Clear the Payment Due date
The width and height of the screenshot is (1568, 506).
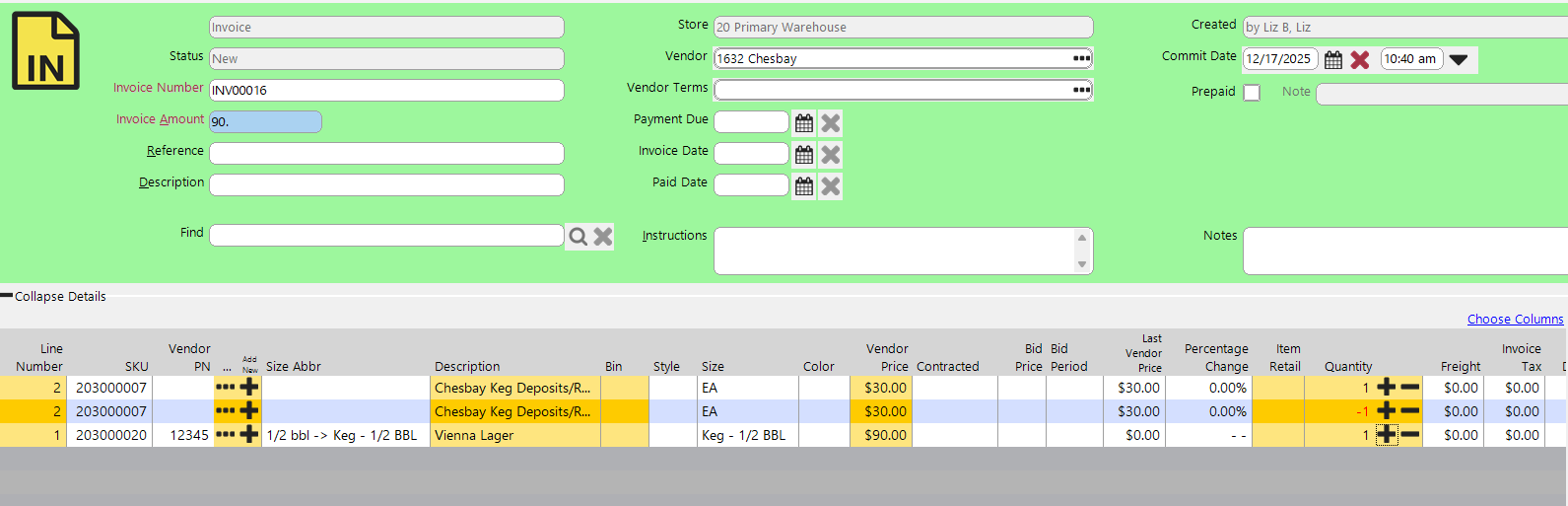tap(831, 123)
